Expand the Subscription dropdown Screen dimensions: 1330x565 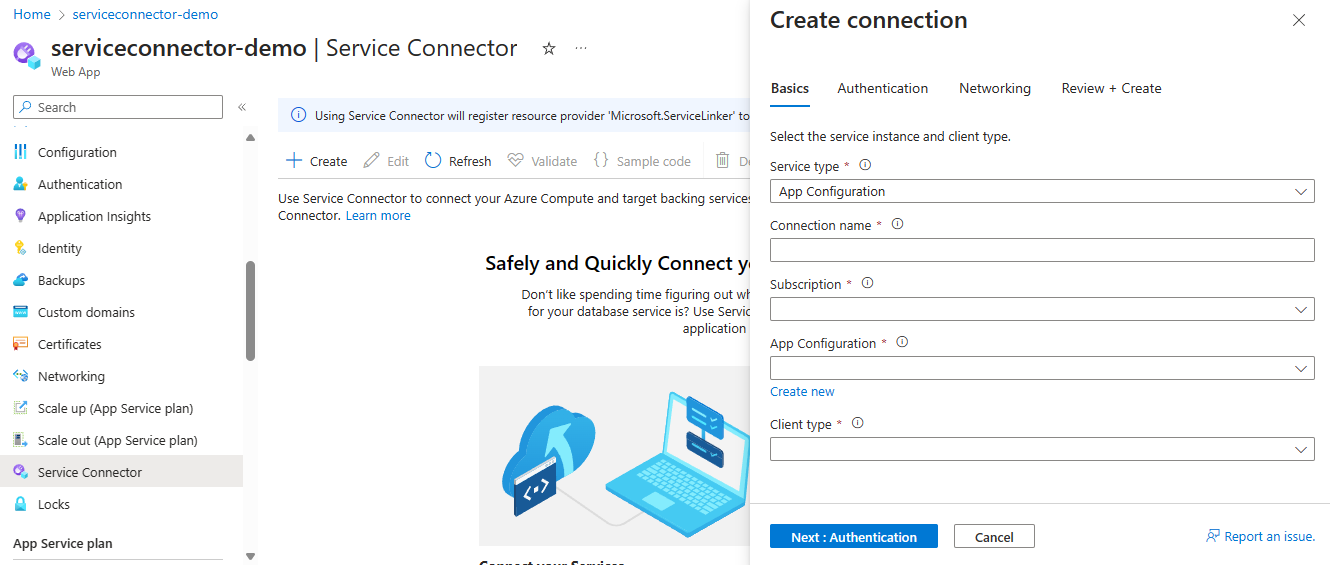[1042, 309]
